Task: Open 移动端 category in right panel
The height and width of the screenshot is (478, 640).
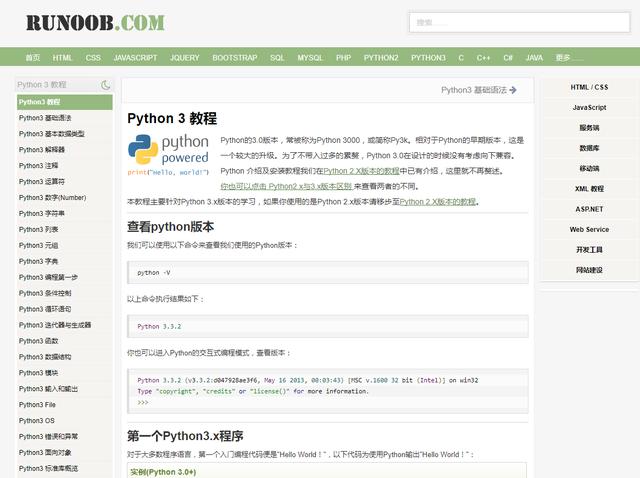Action: (589, 168)
